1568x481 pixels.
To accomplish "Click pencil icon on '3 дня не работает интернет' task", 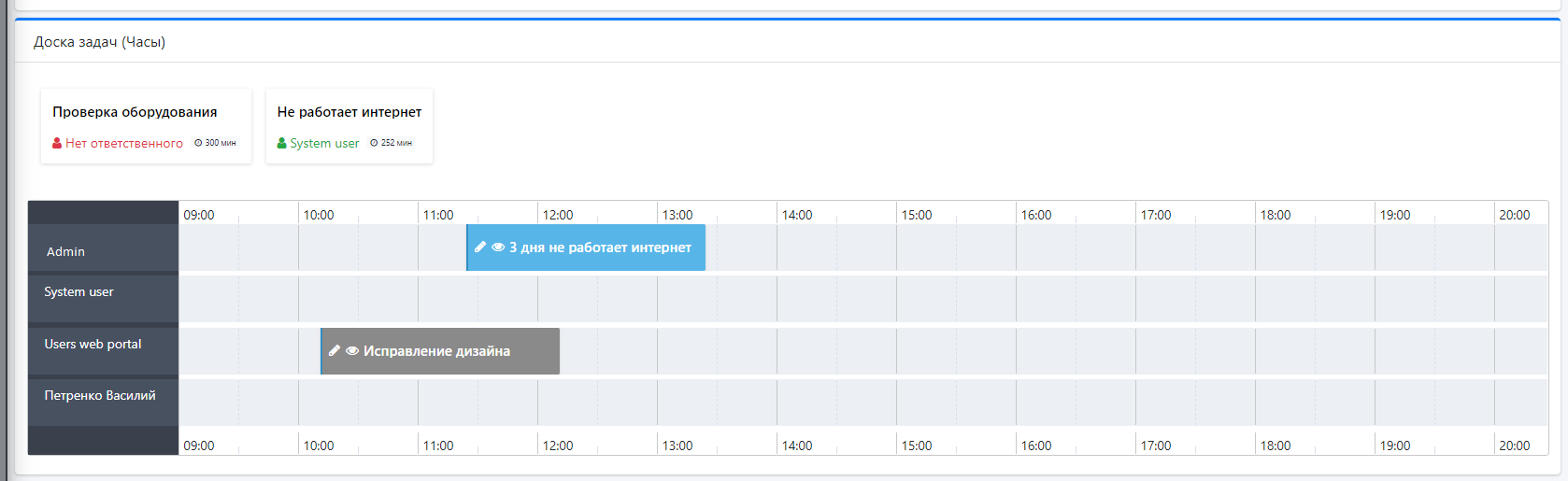I will pyautogui.click(x=480, y=248).
